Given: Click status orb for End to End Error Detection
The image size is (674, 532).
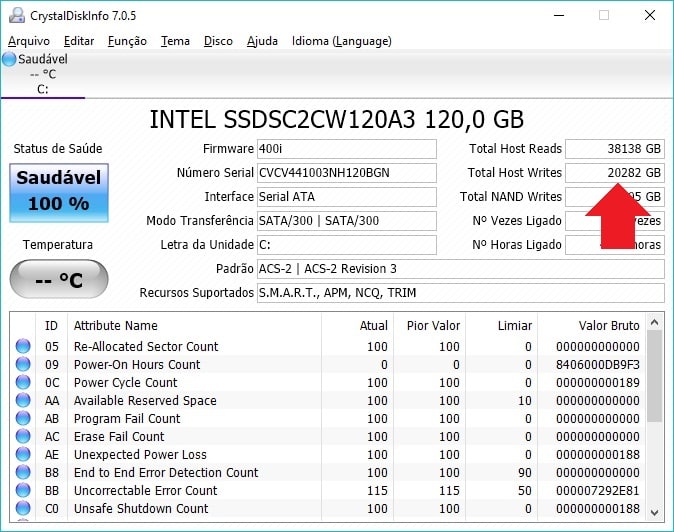Looking at the screenshot, I should pos(23,472).
